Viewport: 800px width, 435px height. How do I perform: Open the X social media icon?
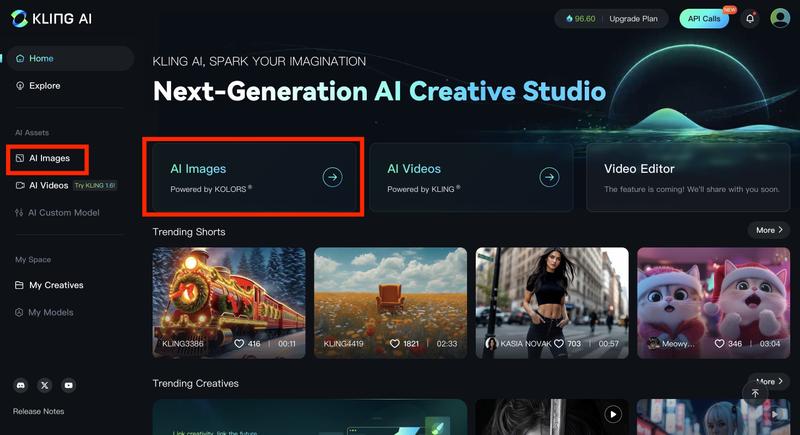44,385
